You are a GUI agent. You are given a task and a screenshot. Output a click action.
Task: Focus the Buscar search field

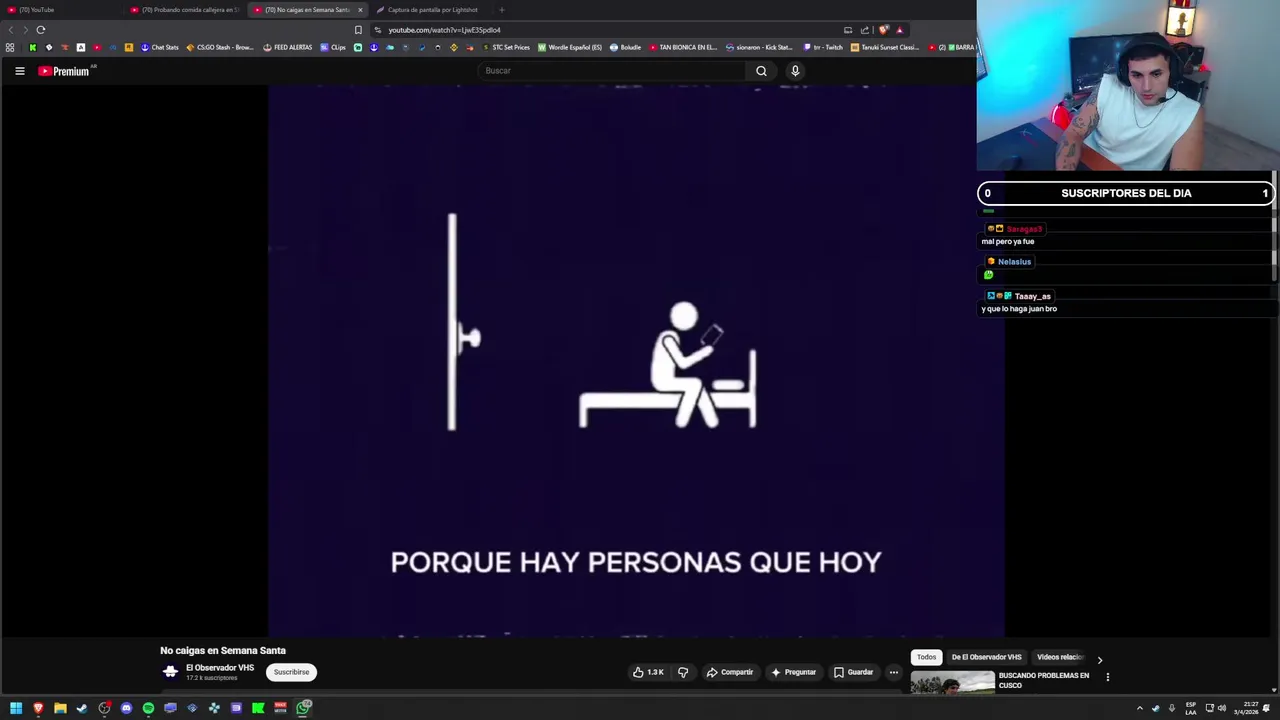pos(612,71)
